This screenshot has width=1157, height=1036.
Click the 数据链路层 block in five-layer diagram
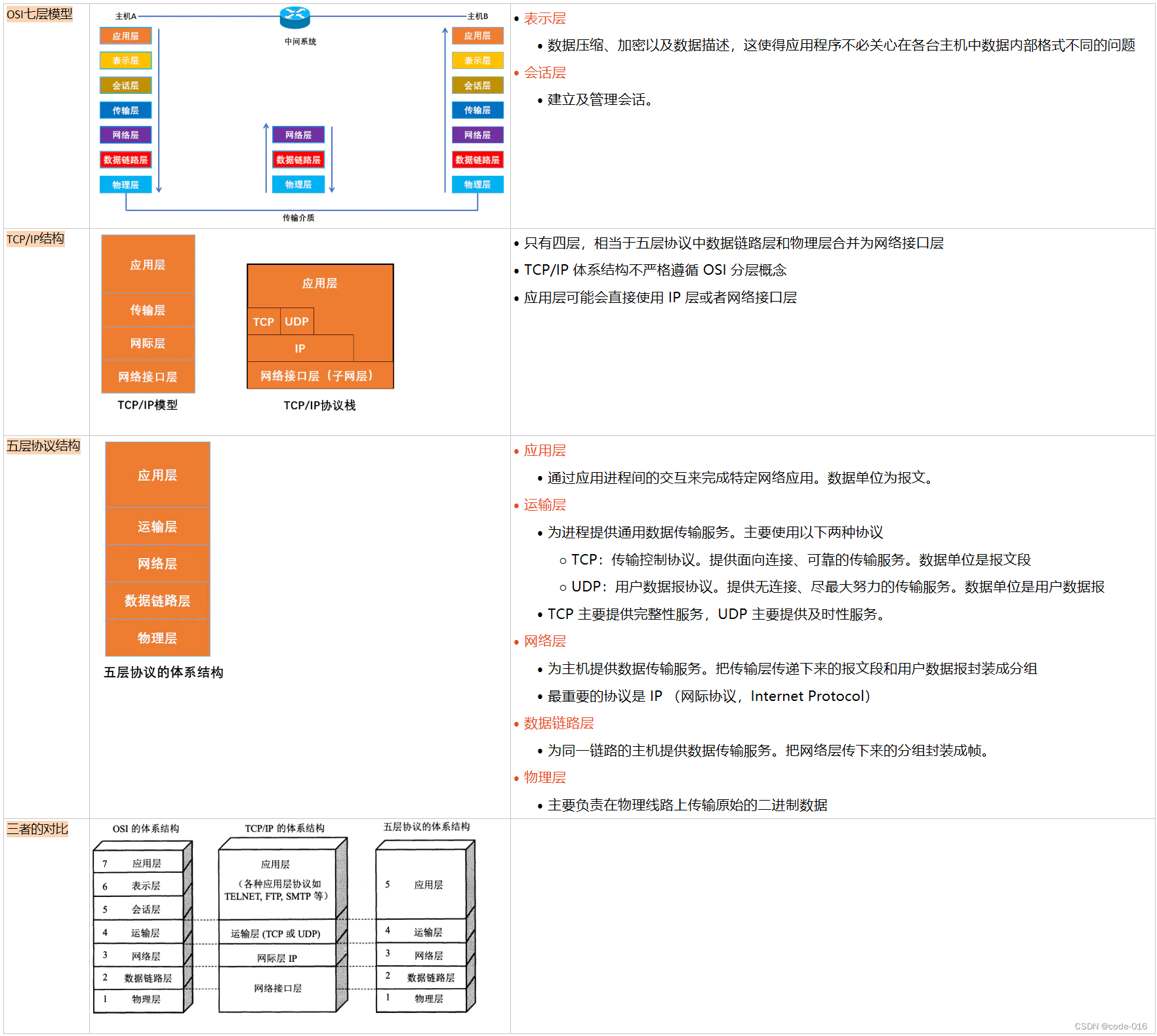(x=157, y=601)
